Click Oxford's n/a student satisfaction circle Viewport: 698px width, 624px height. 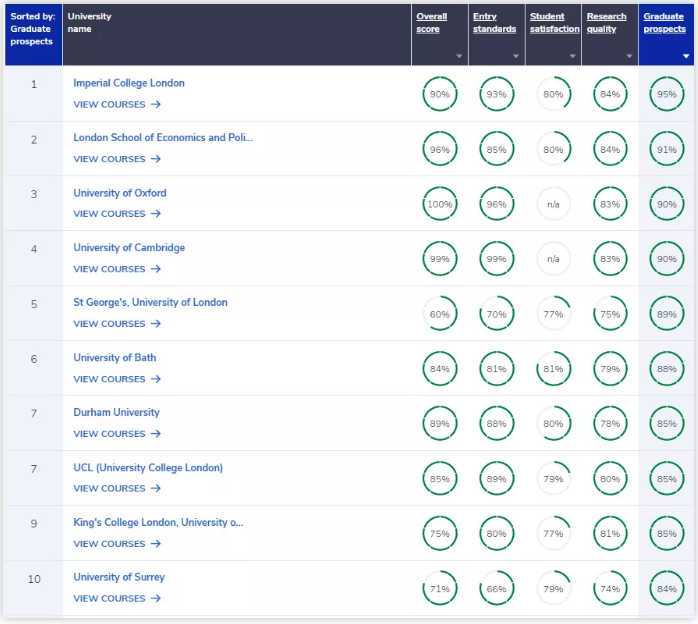(553, 204)
